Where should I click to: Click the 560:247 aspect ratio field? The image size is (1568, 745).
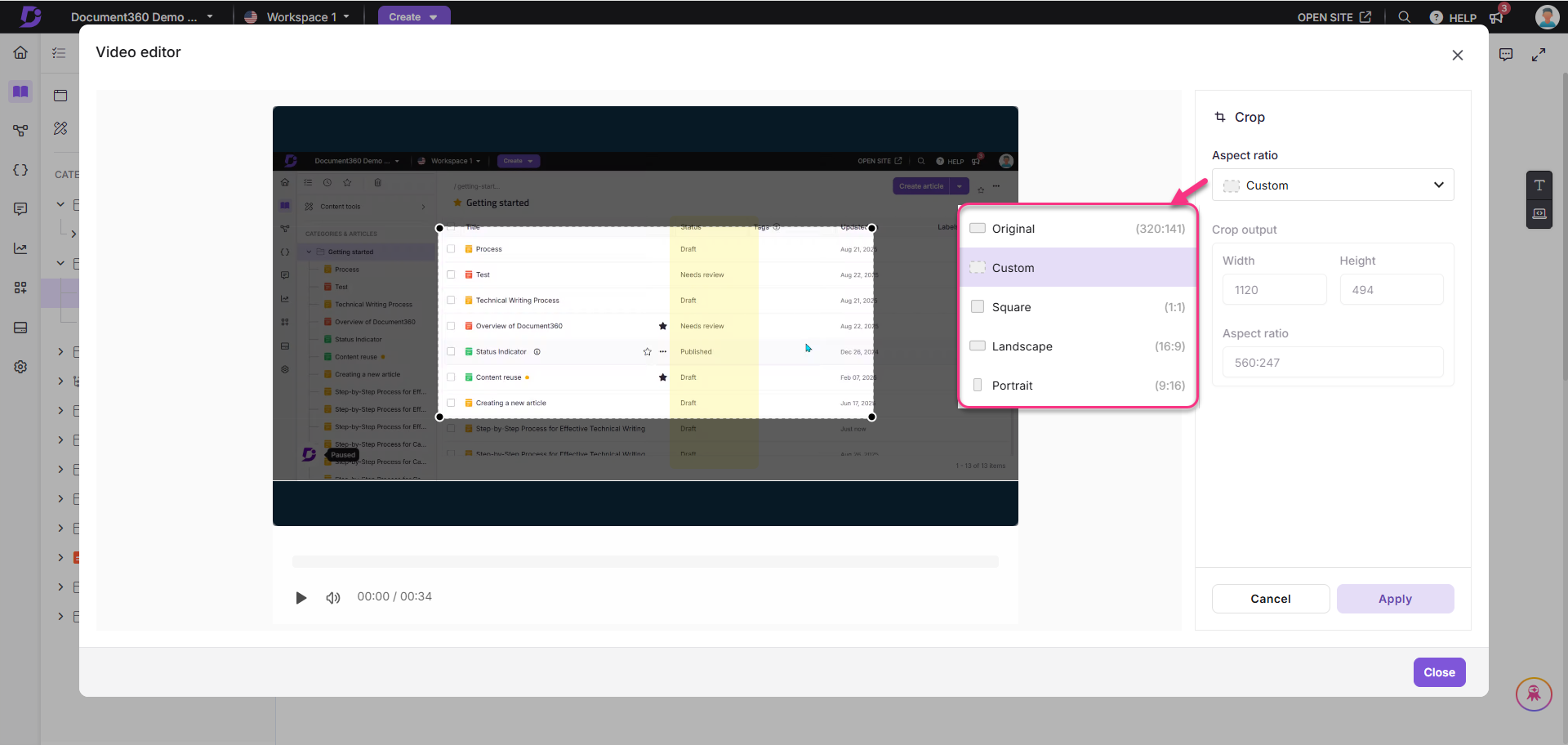[x=1333, y=363]
